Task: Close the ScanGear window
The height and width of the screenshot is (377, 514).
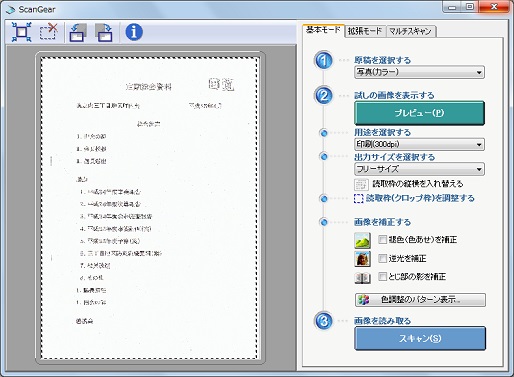Action: point(494,7)
